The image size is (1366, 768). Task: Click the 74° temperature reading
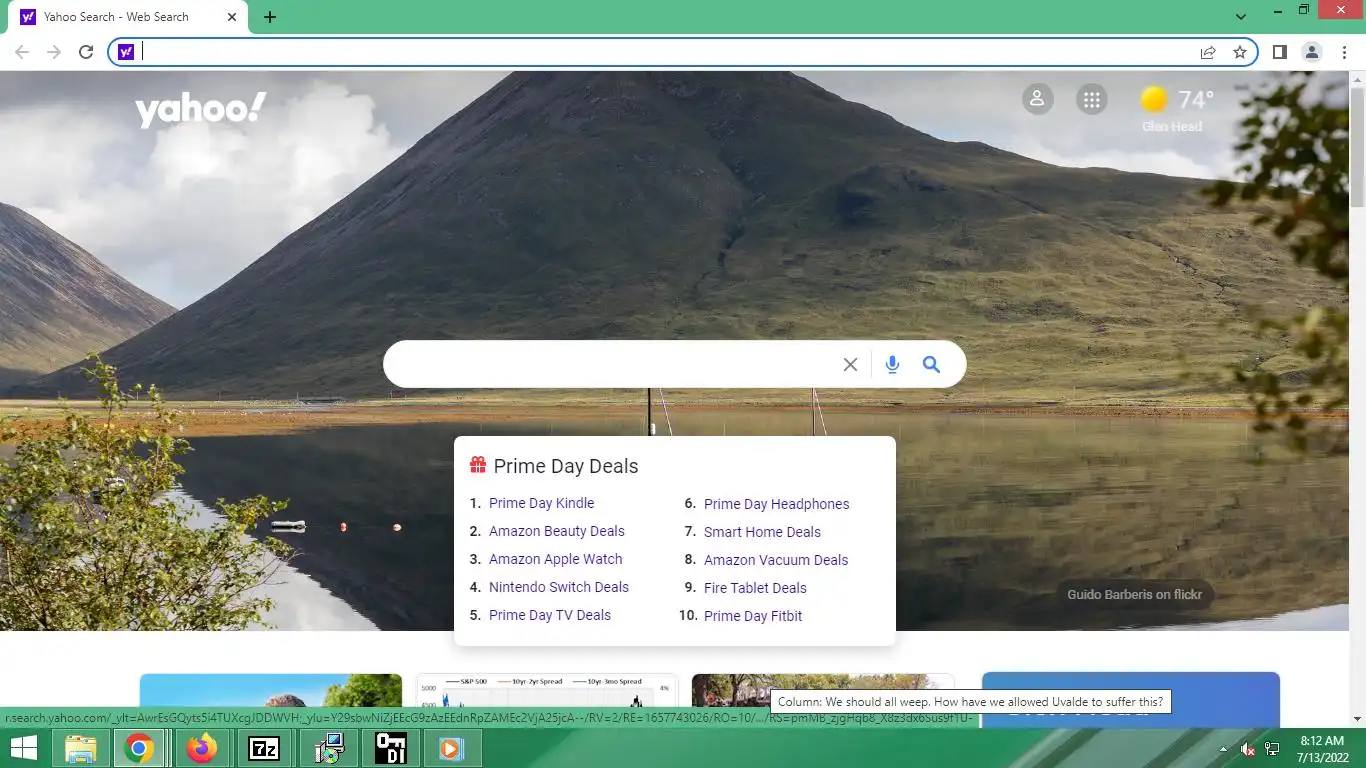pos(1195,99)
